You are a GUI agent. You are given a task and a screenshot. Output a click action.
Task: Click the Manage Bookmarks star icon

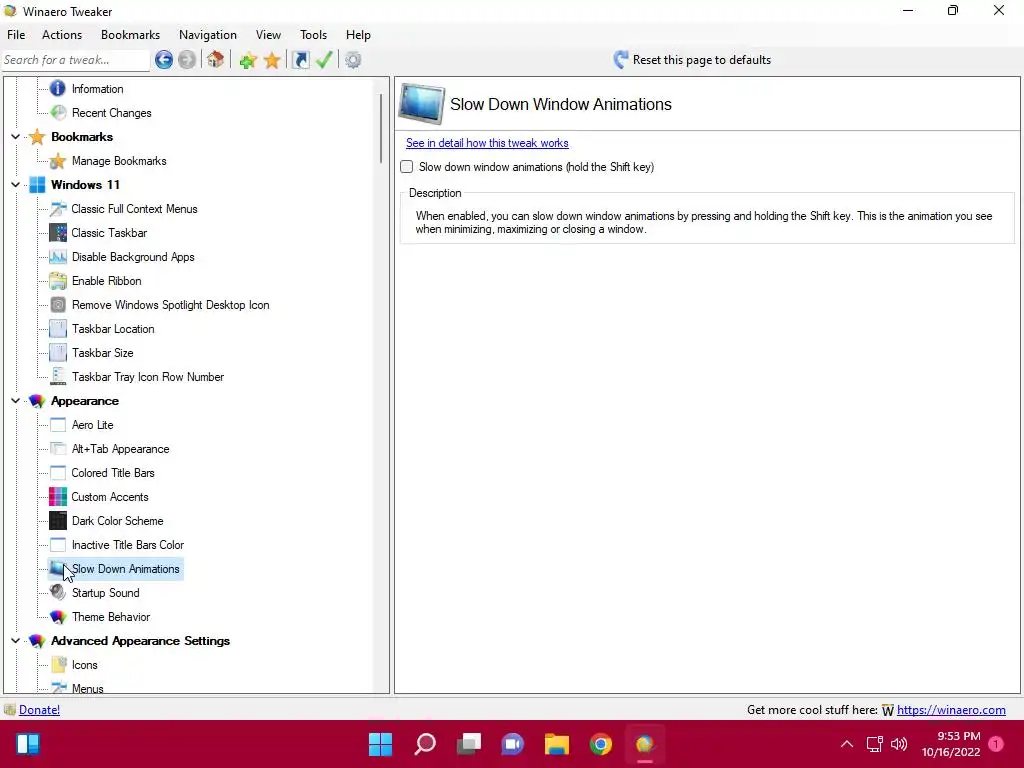pos(58,161)
